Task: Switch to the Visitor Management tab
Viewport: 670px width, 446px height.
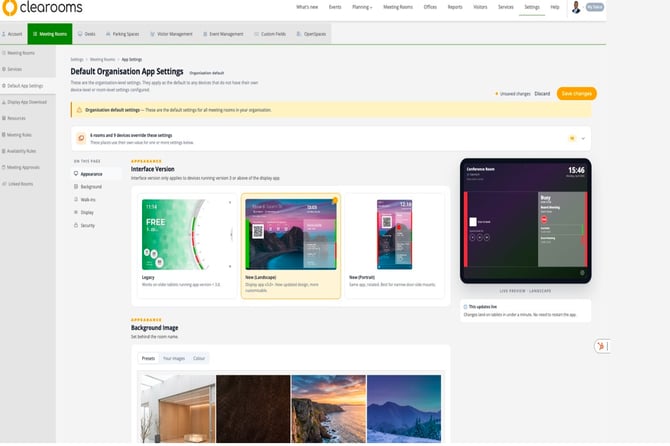Action: 171,34
